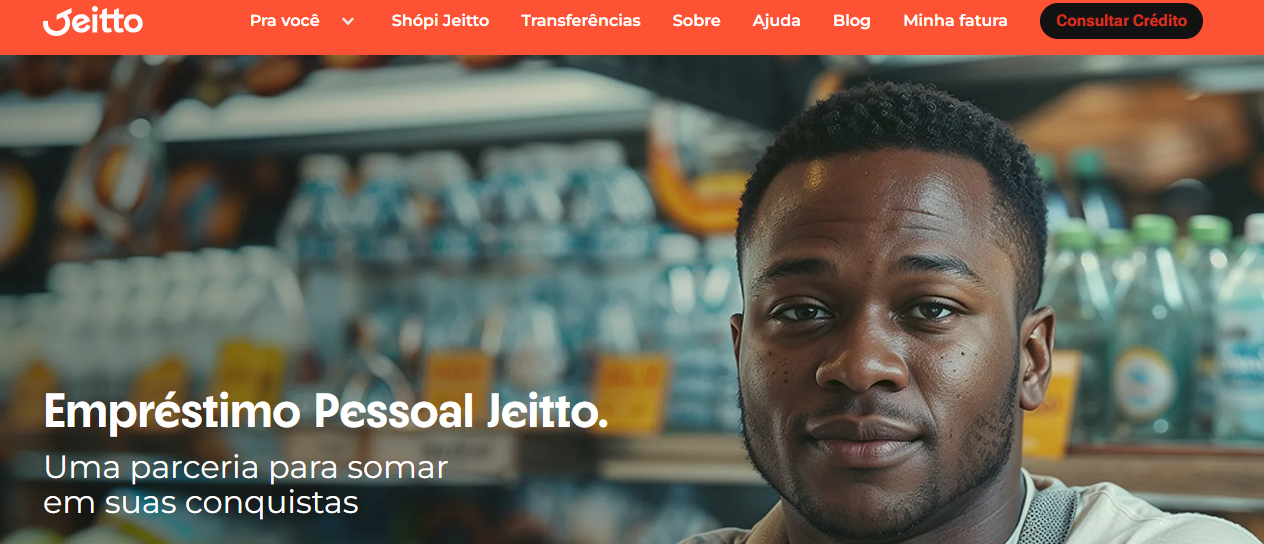
Task: Open the Pra você menu label
Action: tap(285, 21)
